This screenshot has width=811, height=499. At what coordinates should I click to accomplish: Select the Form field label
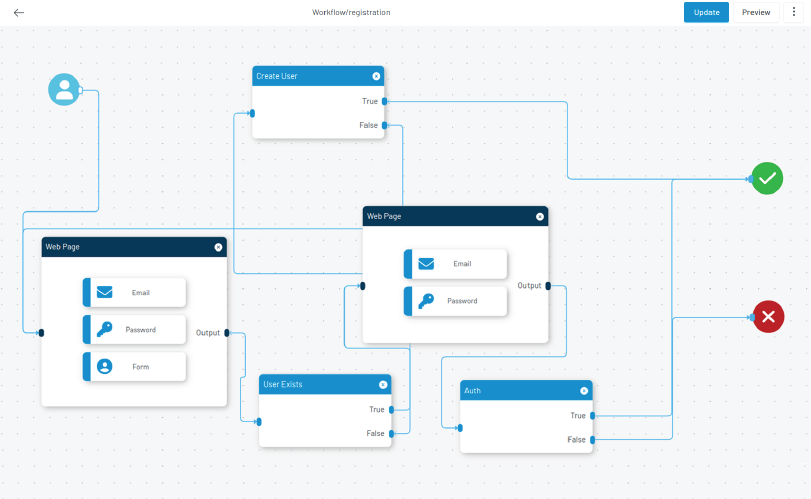click(x=141, y=367)
